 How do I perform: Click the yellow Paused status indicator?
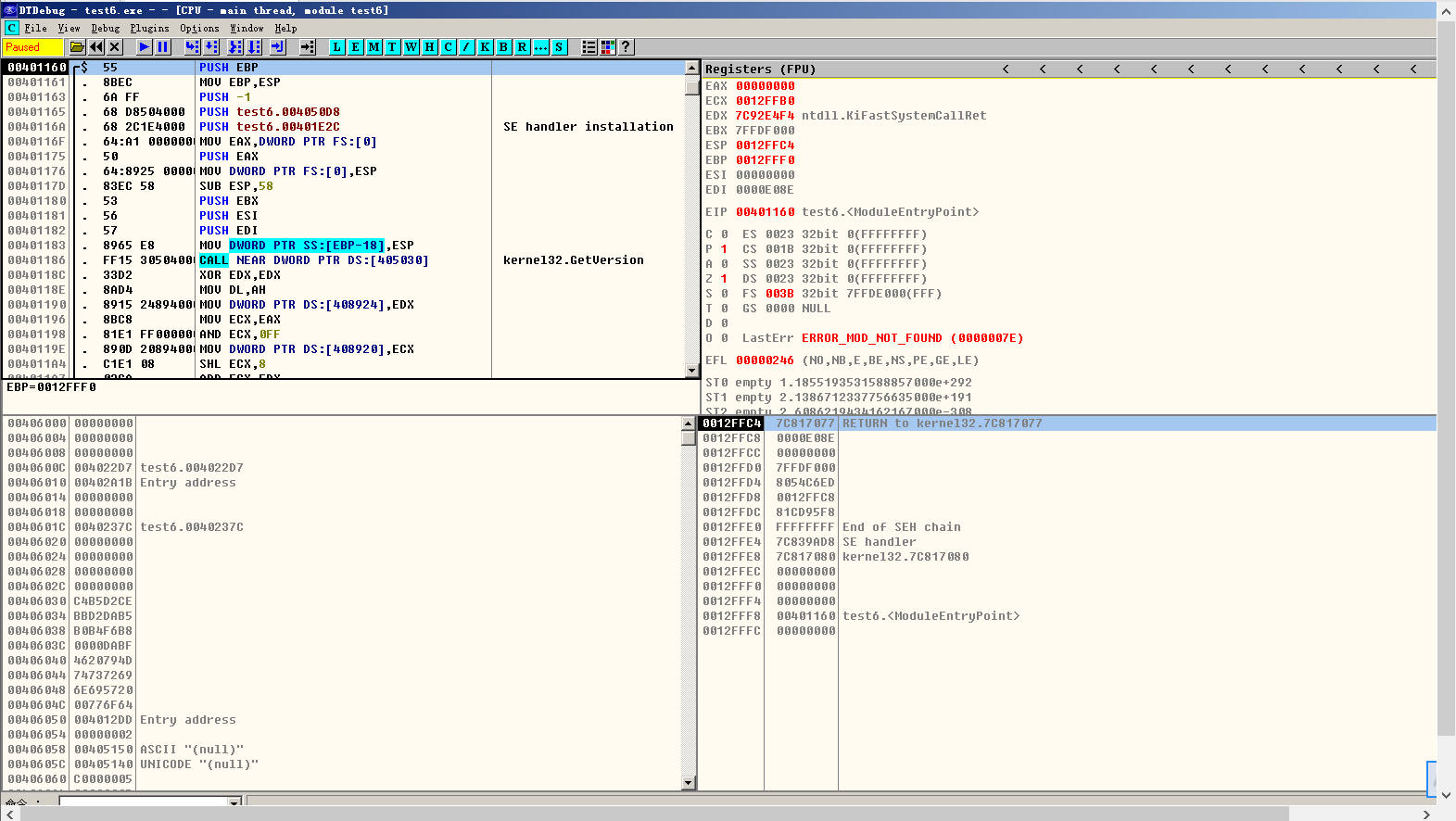pyautogui.click(x=33, y=47)
